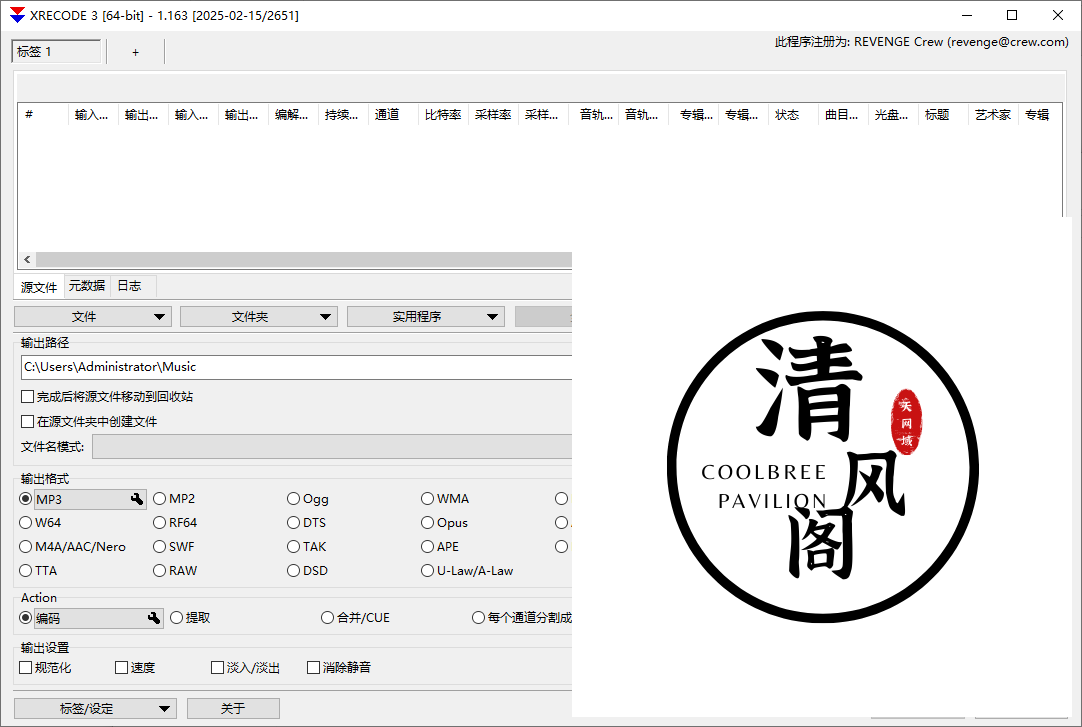Choose WMA as output format
The width and height of the screenshot is (1082, 727).
click(427, 499)
